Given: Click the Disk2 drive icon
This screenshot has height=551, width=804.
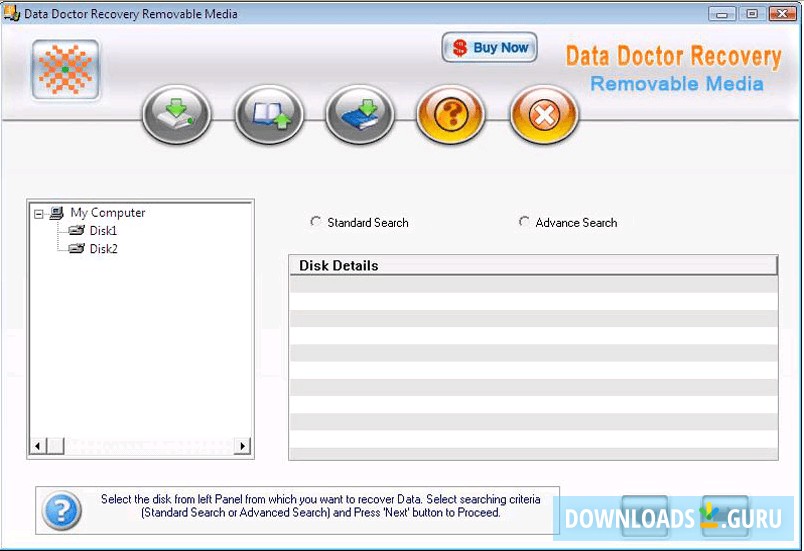Looking at the screenshot, I should click(76, 249).
